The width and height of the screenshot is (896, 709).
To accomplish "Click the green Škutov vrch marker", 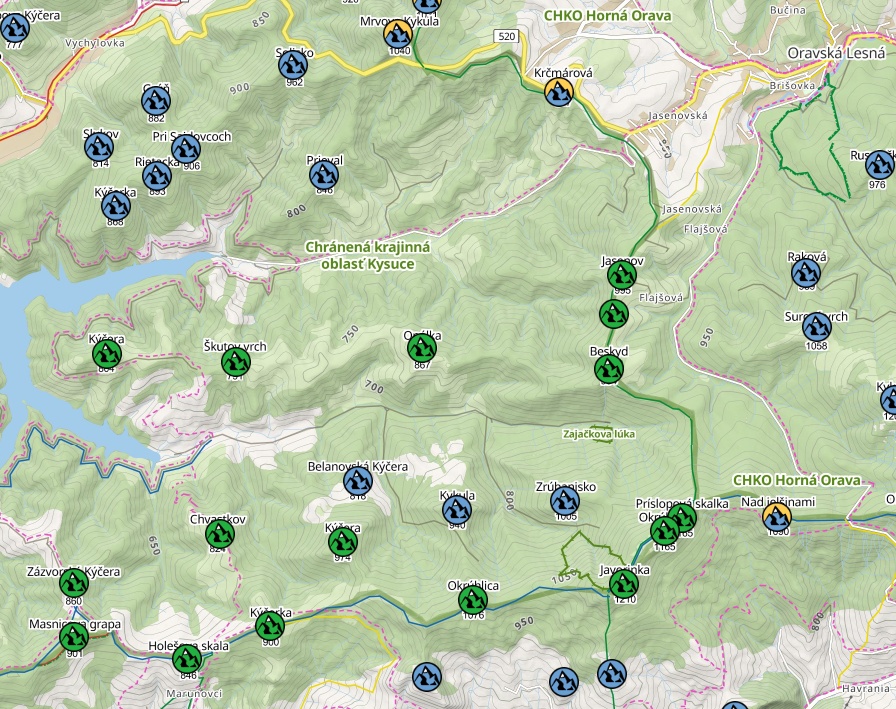I will point(235,361).
